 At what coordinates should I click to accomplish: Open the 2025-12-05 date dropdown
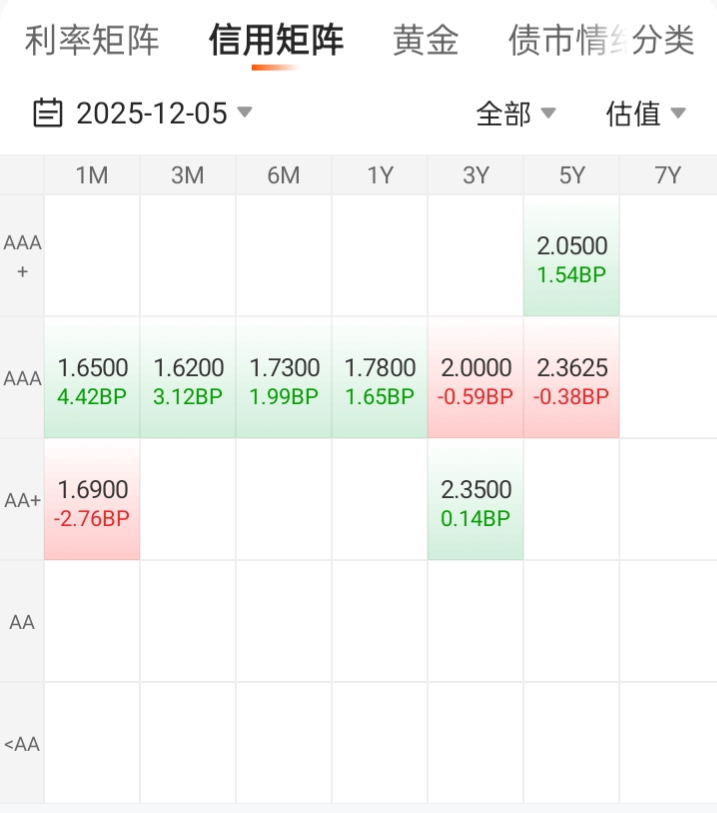pos(152,113)
